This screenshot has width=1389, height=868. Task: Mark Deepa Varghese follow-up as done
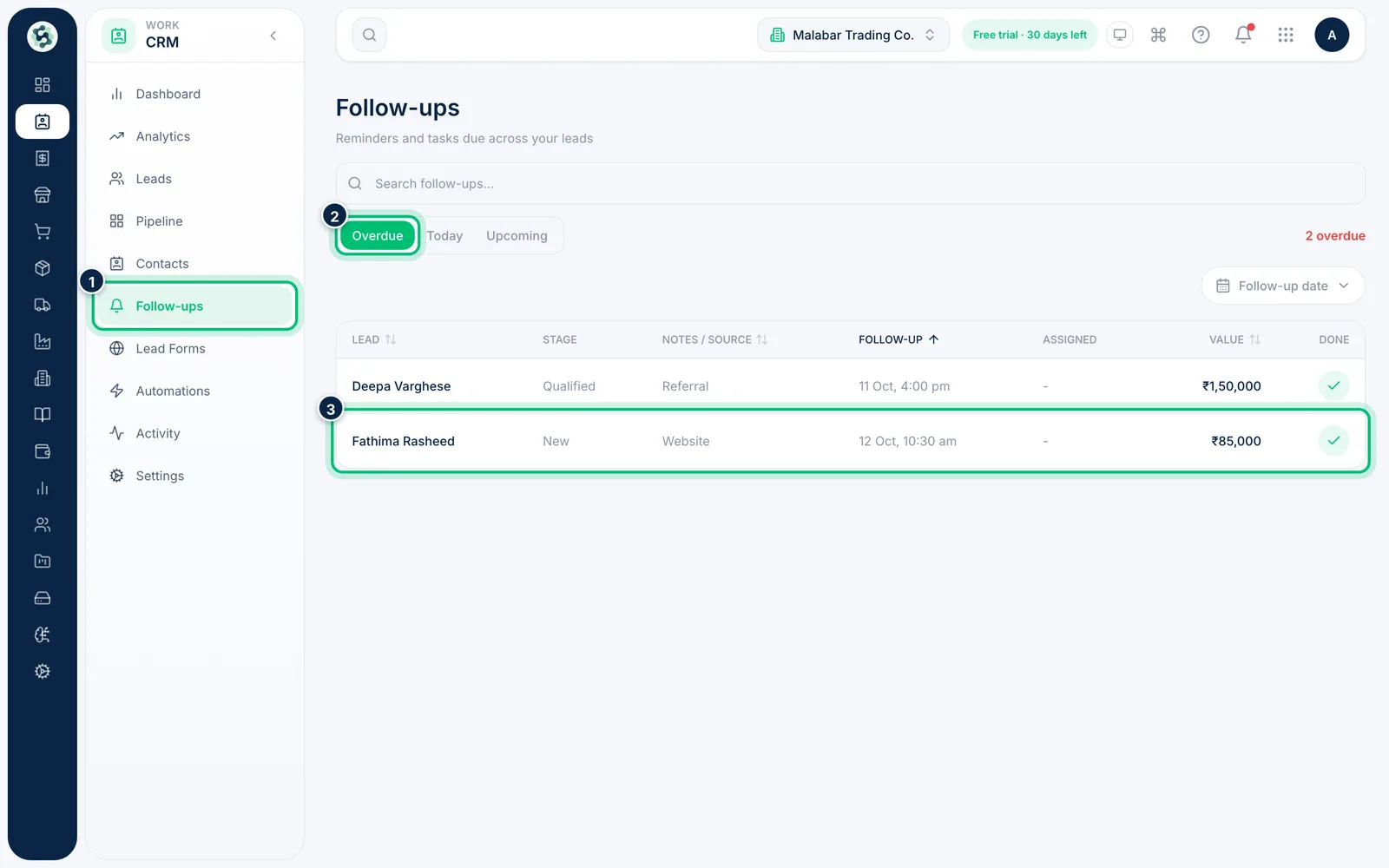1333,385
